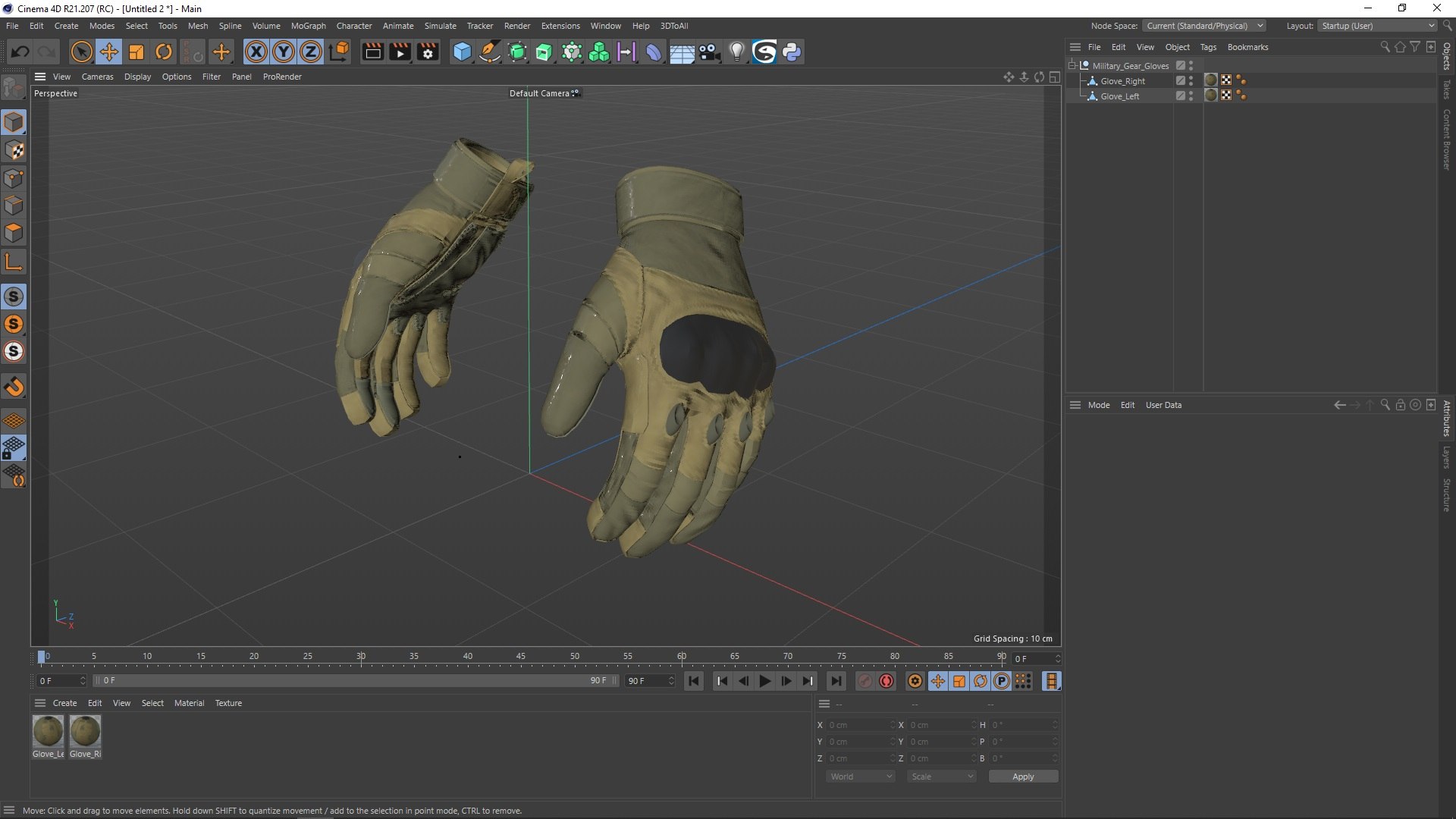The image size is (1456, 819).
Task: Toggle Z-axis lock
Action: pos(311,52)
